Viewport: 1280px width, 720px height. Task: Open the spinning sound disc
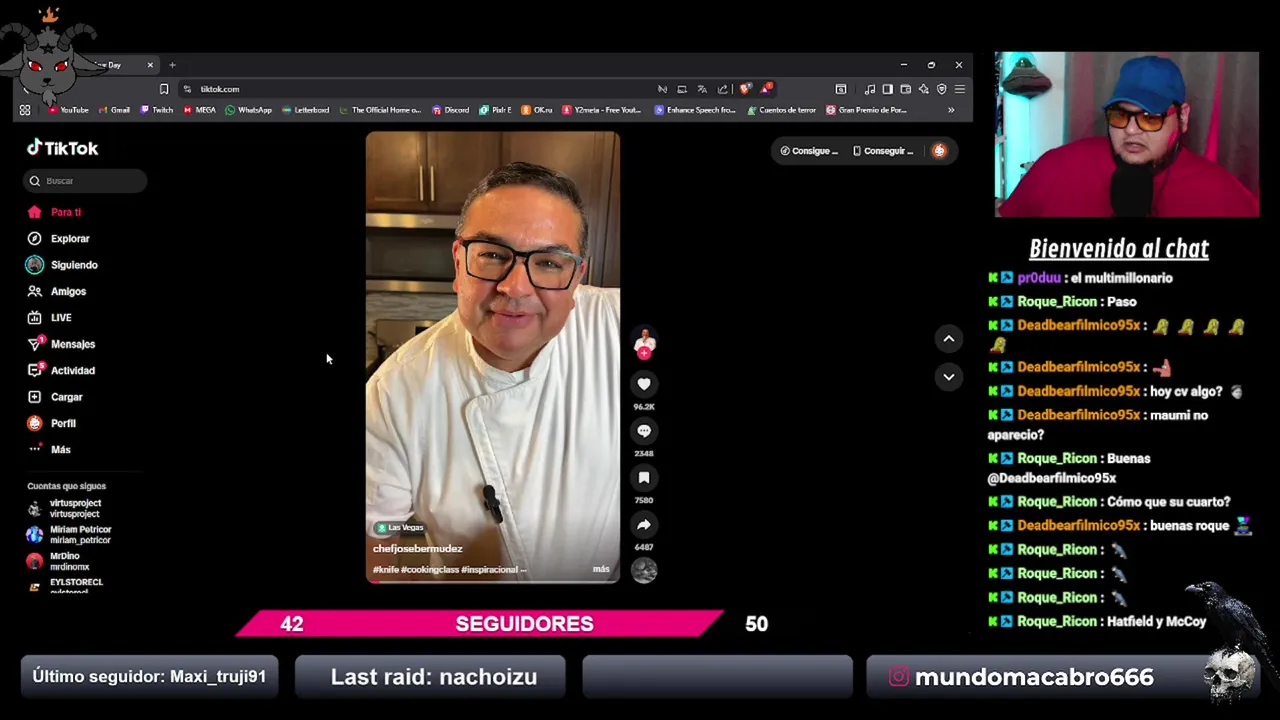[644, 570]
